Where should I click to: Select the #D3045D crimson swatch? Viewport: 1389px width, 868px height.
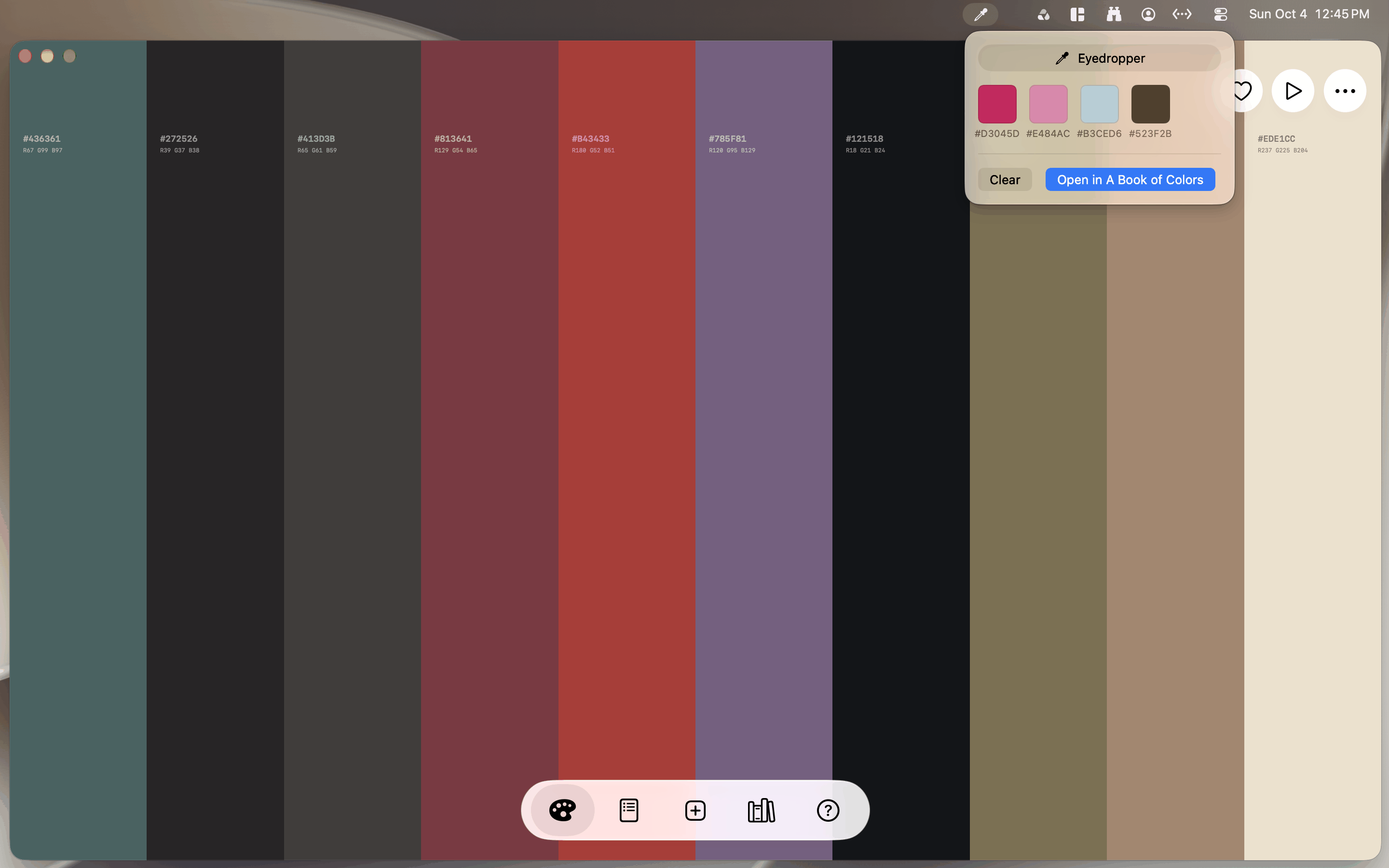pos(997,104)
